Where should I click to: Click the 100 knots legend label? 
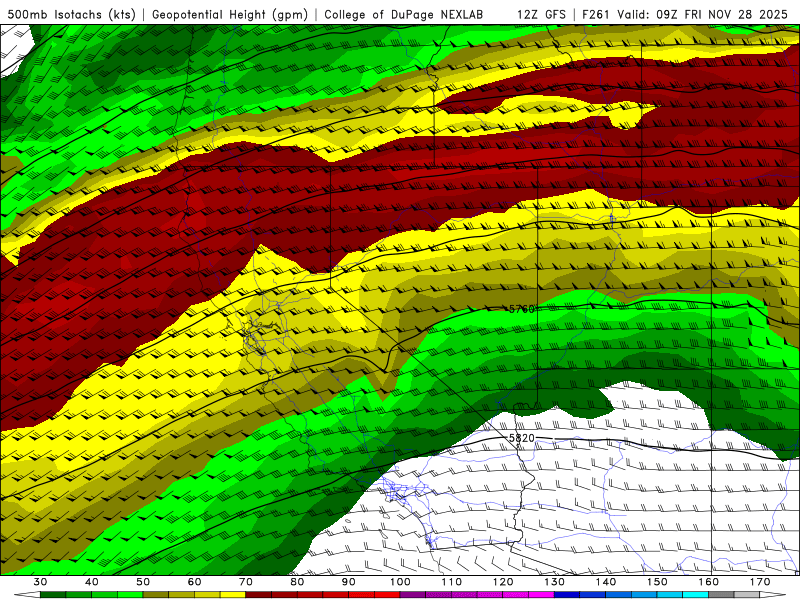click(x=400, y=582)
